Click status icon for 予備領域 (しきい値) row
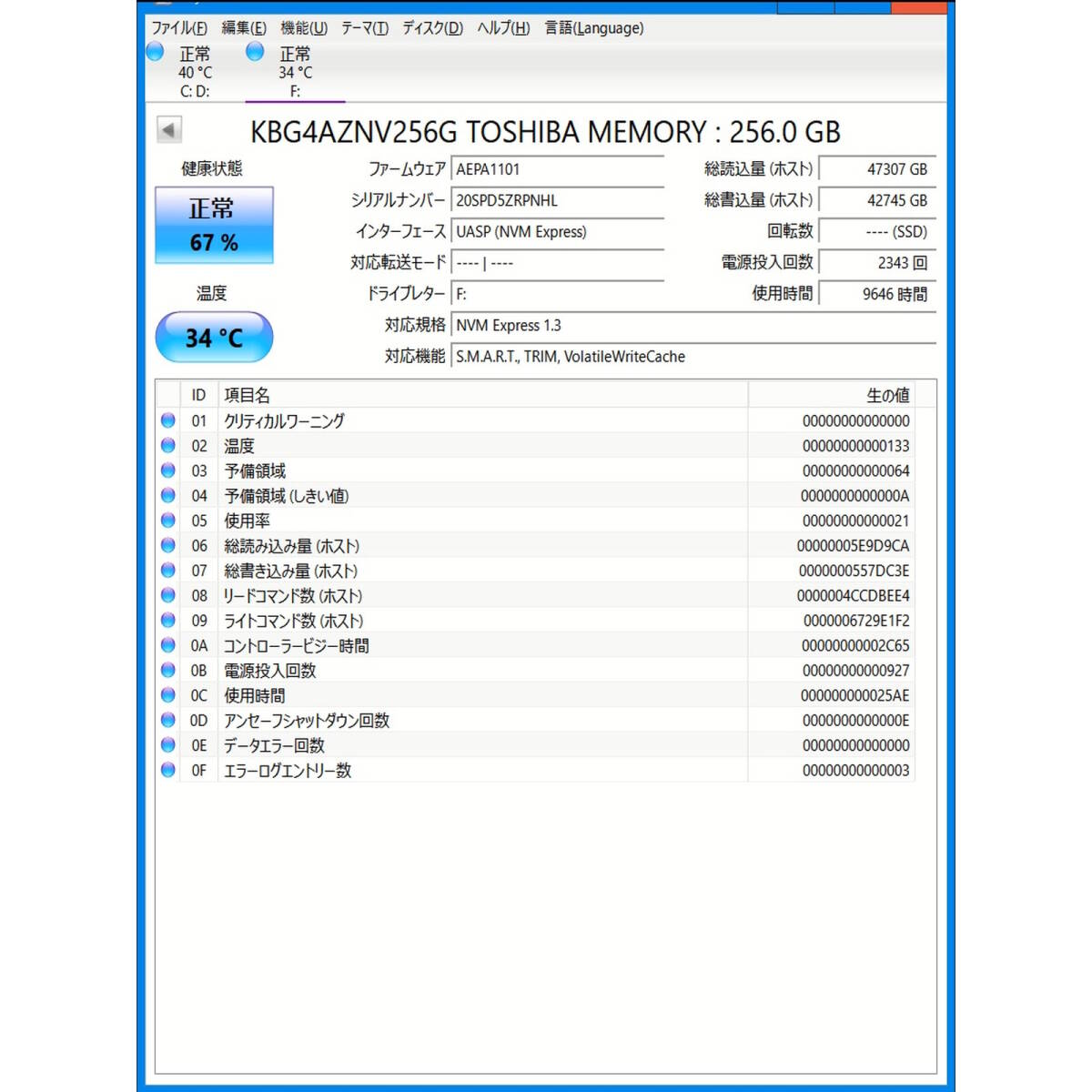The width and height of the screenshot is (1092, 1092). click(x=168, y=495)
